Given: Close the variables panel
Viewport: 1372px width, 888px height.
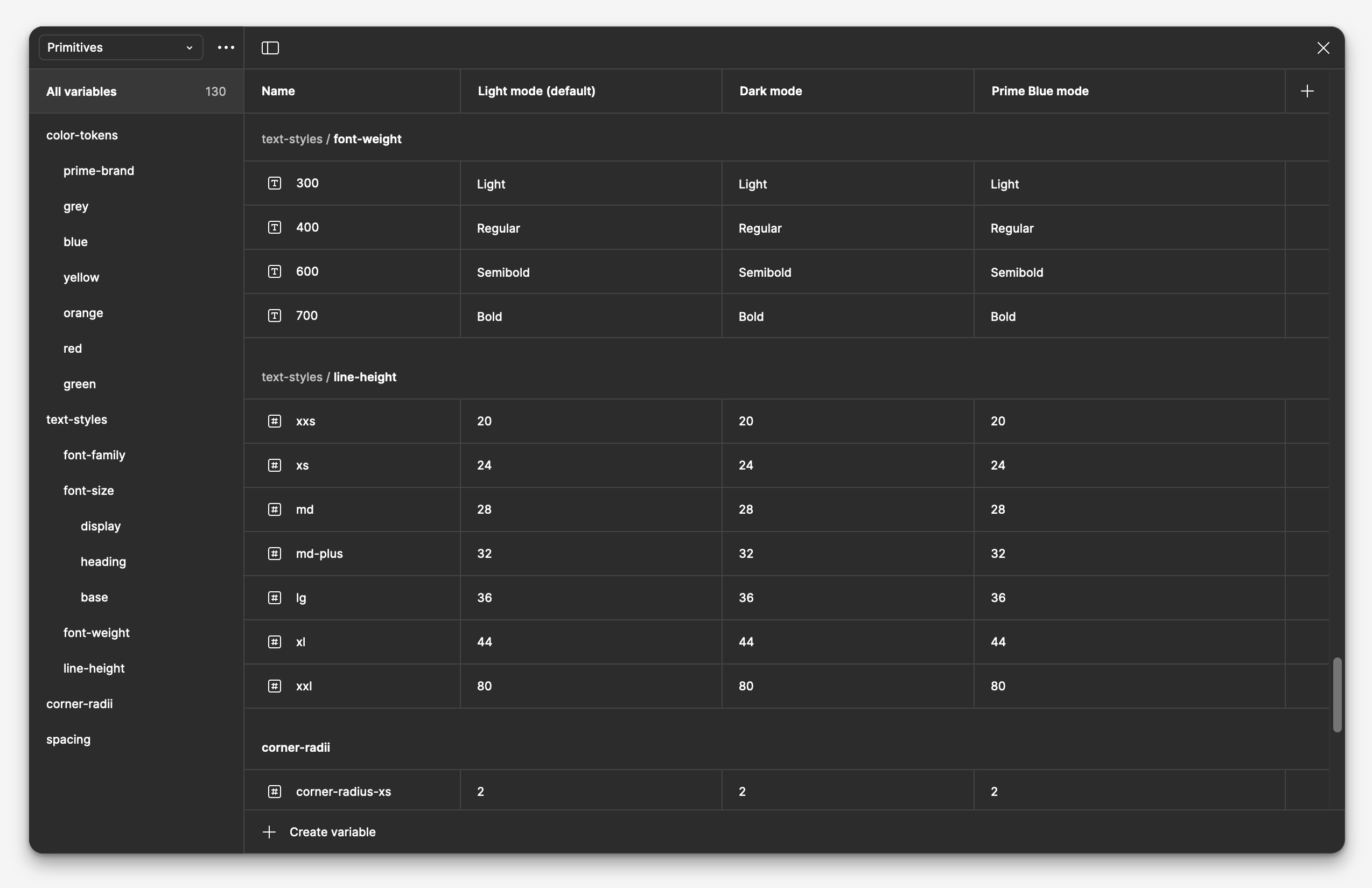Looking at the screenshot, I should [1323, 48].
